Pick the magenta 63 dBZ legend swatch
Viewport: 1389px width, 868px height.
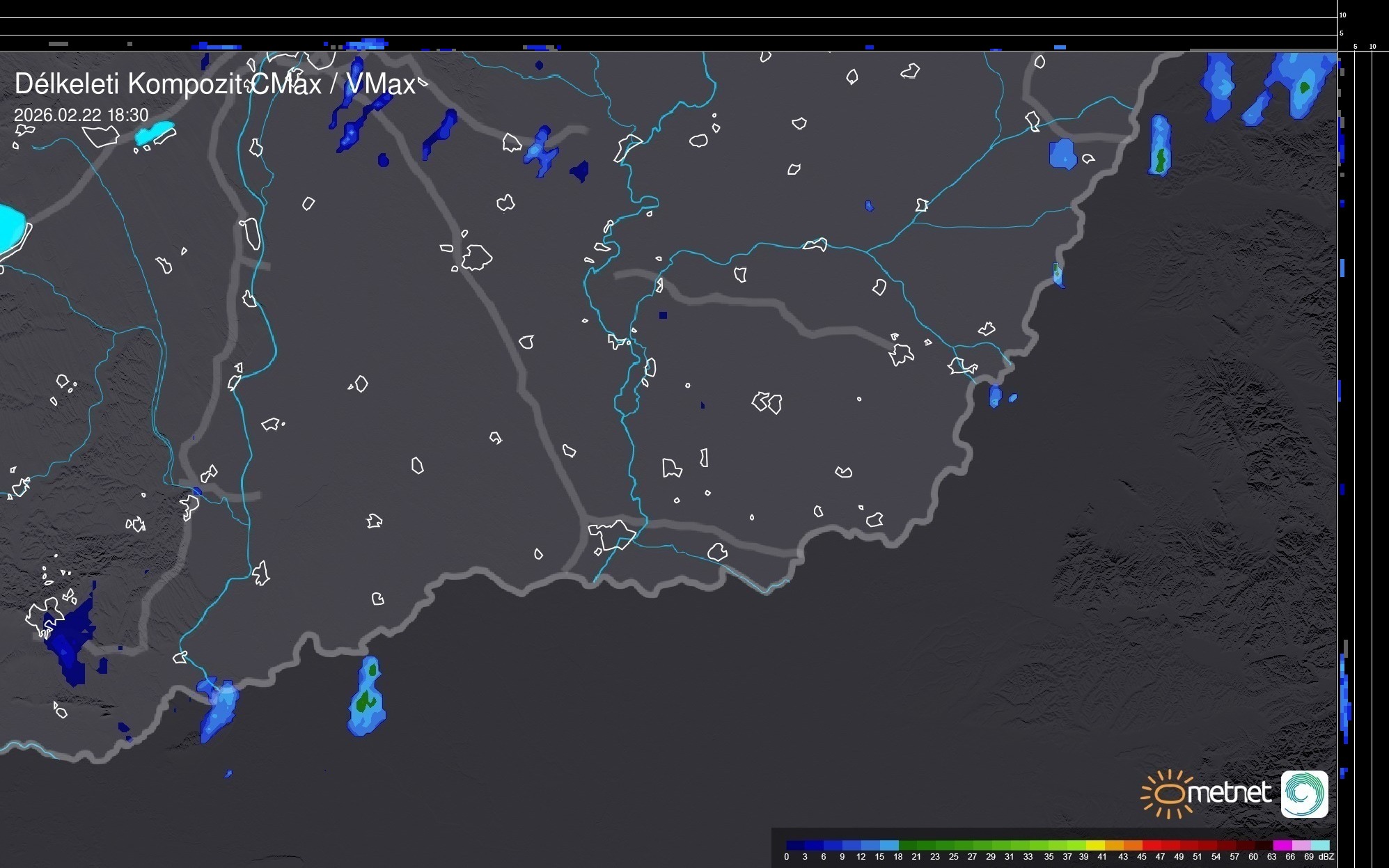pyautogui.click(x=1282, y=846)
